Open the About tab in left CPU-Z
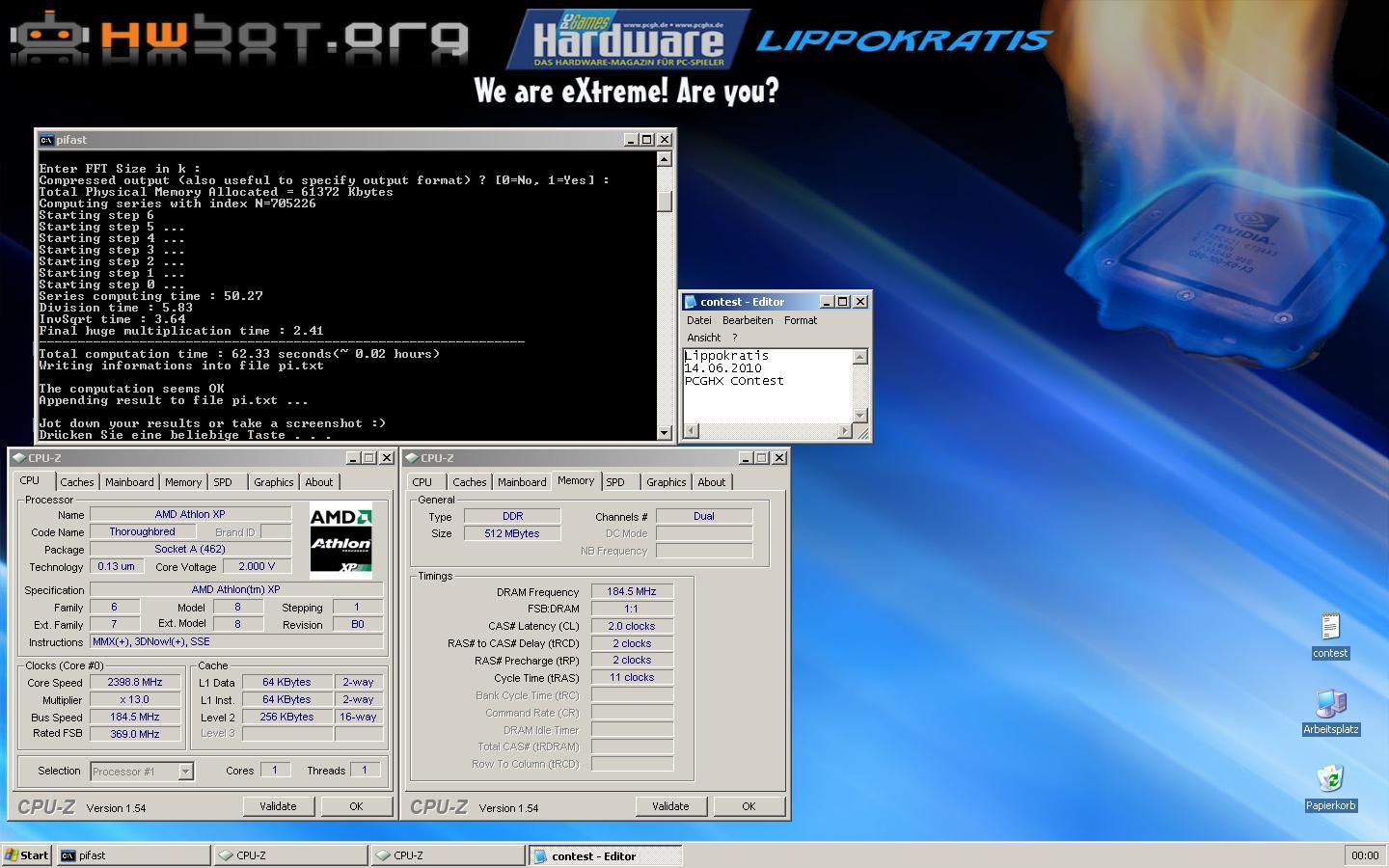This screenshot has width=1389, height=868. 319,482
